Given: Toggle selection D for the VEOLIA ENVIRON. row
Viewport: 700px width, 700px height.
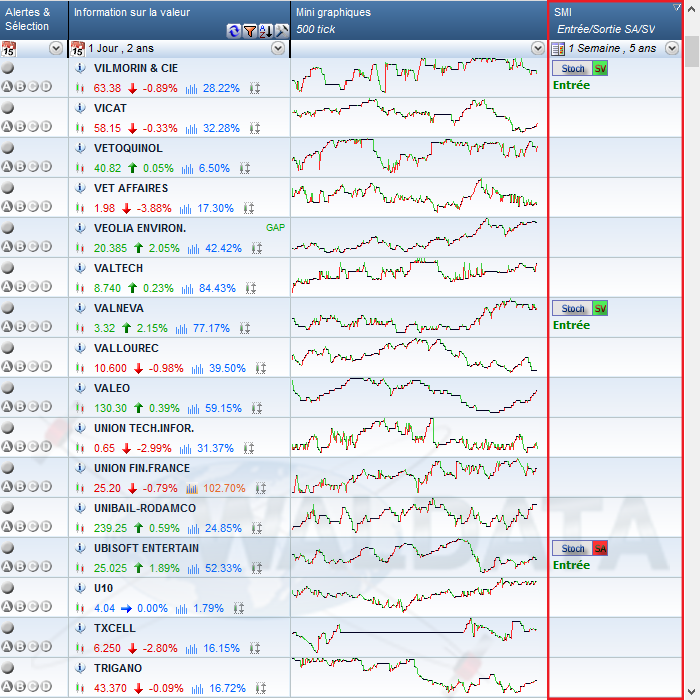Looking at the screenshot, I should 46,246.
